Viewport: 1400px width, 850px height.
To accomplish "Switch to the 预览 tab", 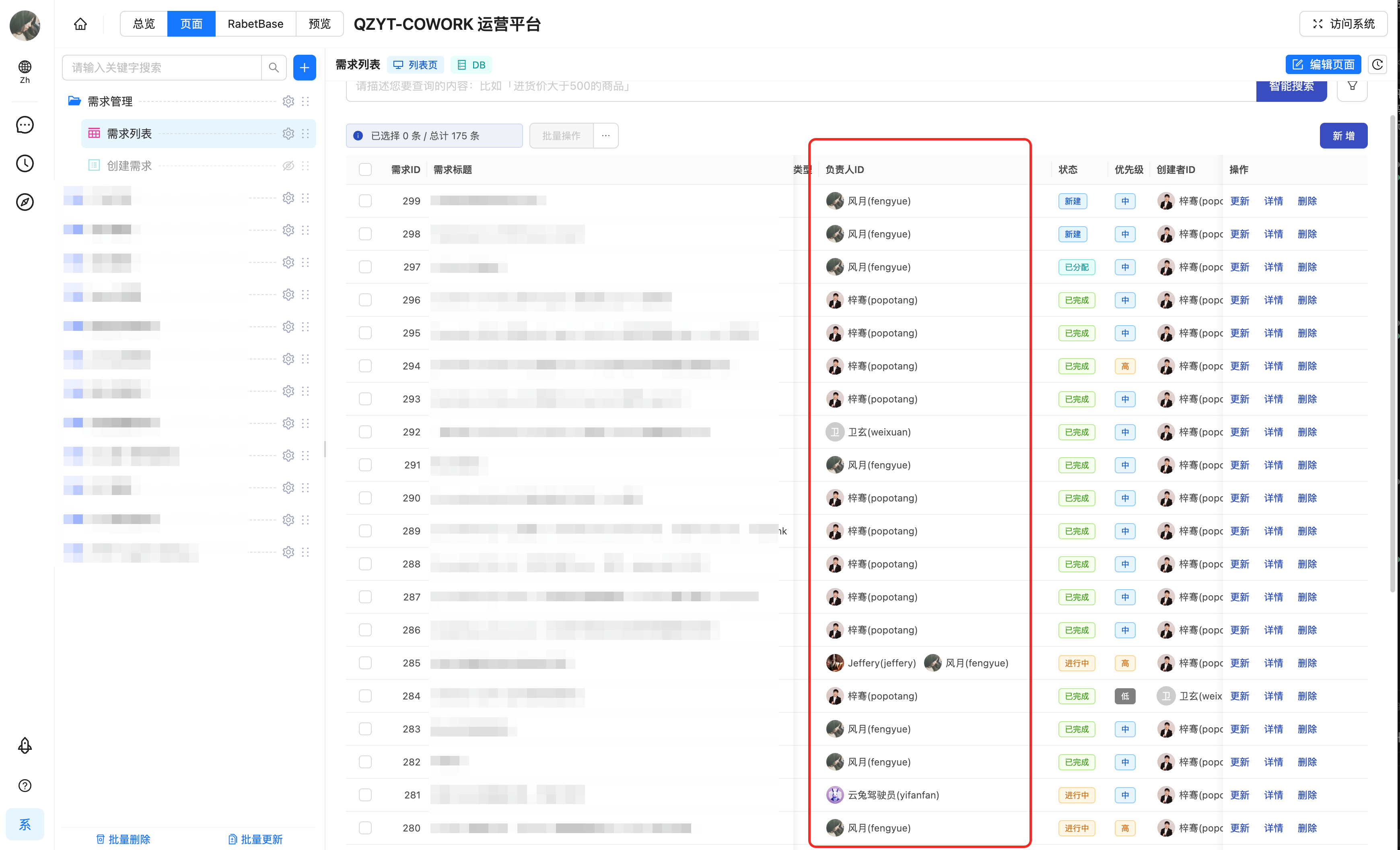I will [319, 24].
